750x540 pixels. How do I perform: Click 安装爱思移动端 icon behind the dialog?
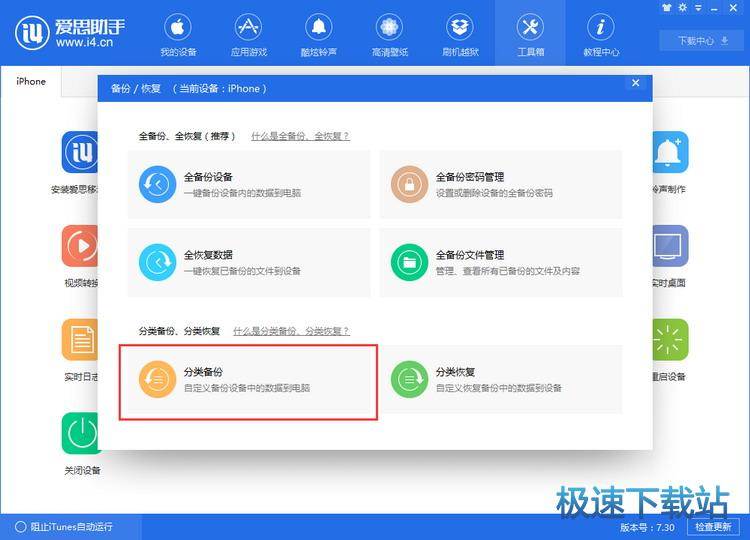click(80, 152)
